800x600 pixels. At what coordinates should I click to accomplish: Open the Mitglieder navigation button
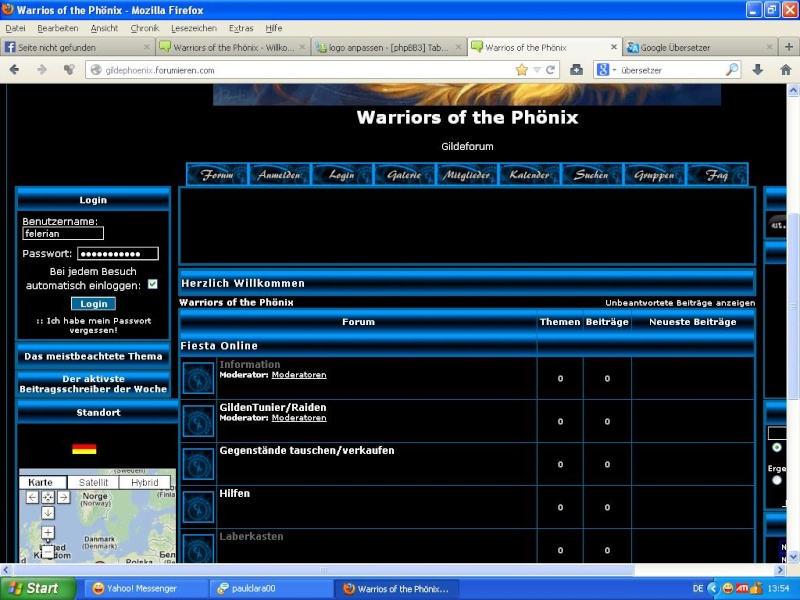pyautogui.click(x=467, y=174)
